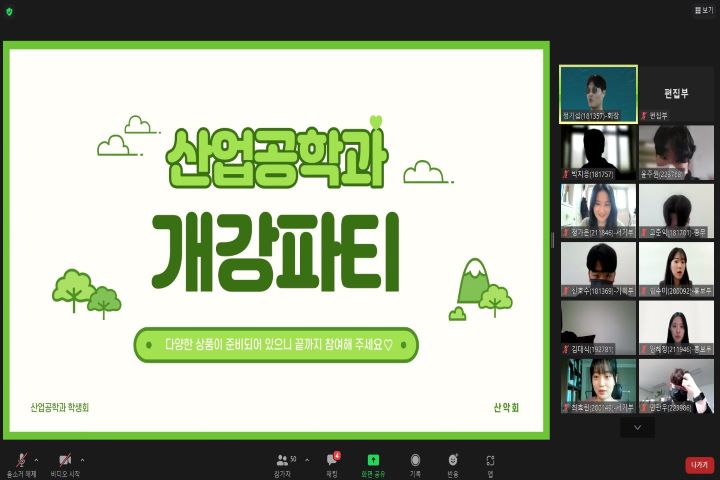The image size is (720, 480).
Task: Start video with 비디오 시작
Action: (65, 462)
